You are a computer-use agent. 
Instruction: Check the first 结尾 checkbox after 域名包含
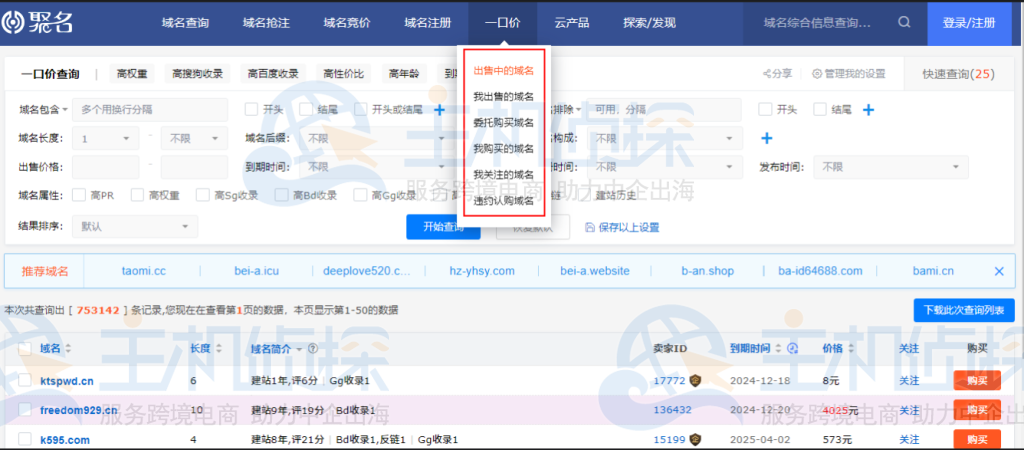(306, 110)
